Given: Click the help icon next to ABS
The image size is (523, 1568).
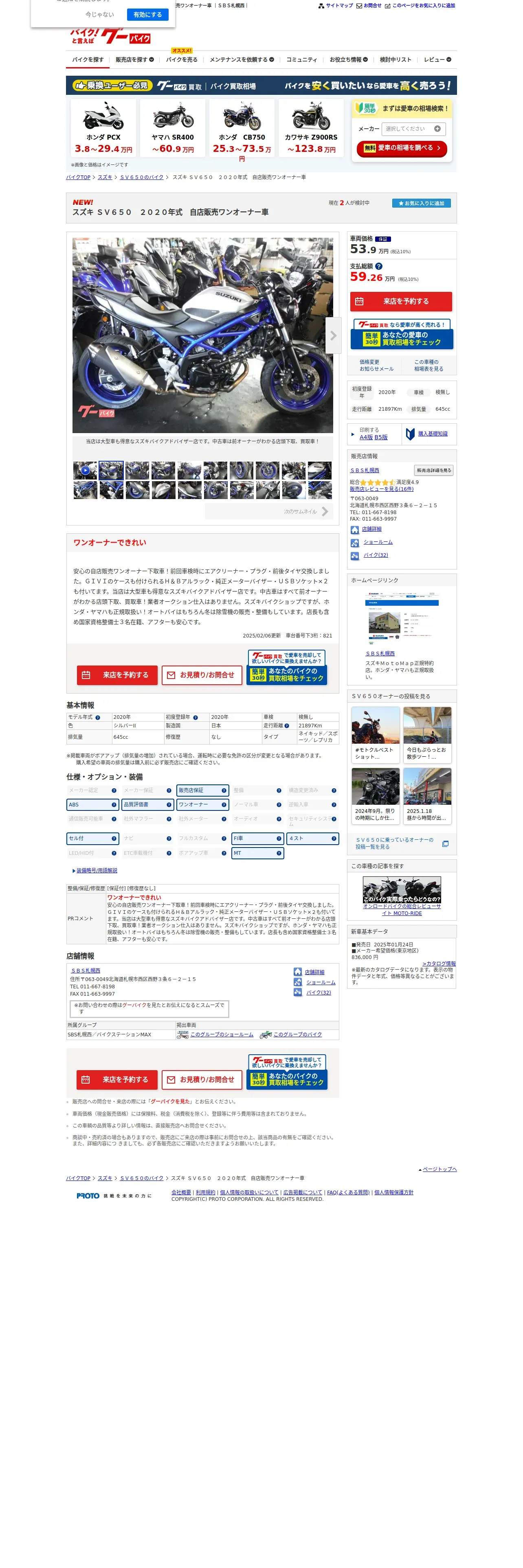Looking at the screenshot, I should 114,805.
